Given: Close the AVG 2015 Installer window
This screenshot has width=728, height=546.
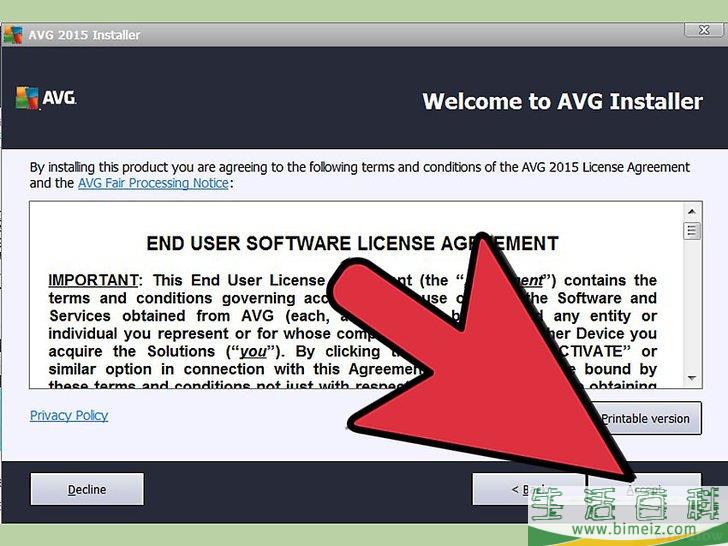Looking at the screenshot, I should click(x=704, y=30).
